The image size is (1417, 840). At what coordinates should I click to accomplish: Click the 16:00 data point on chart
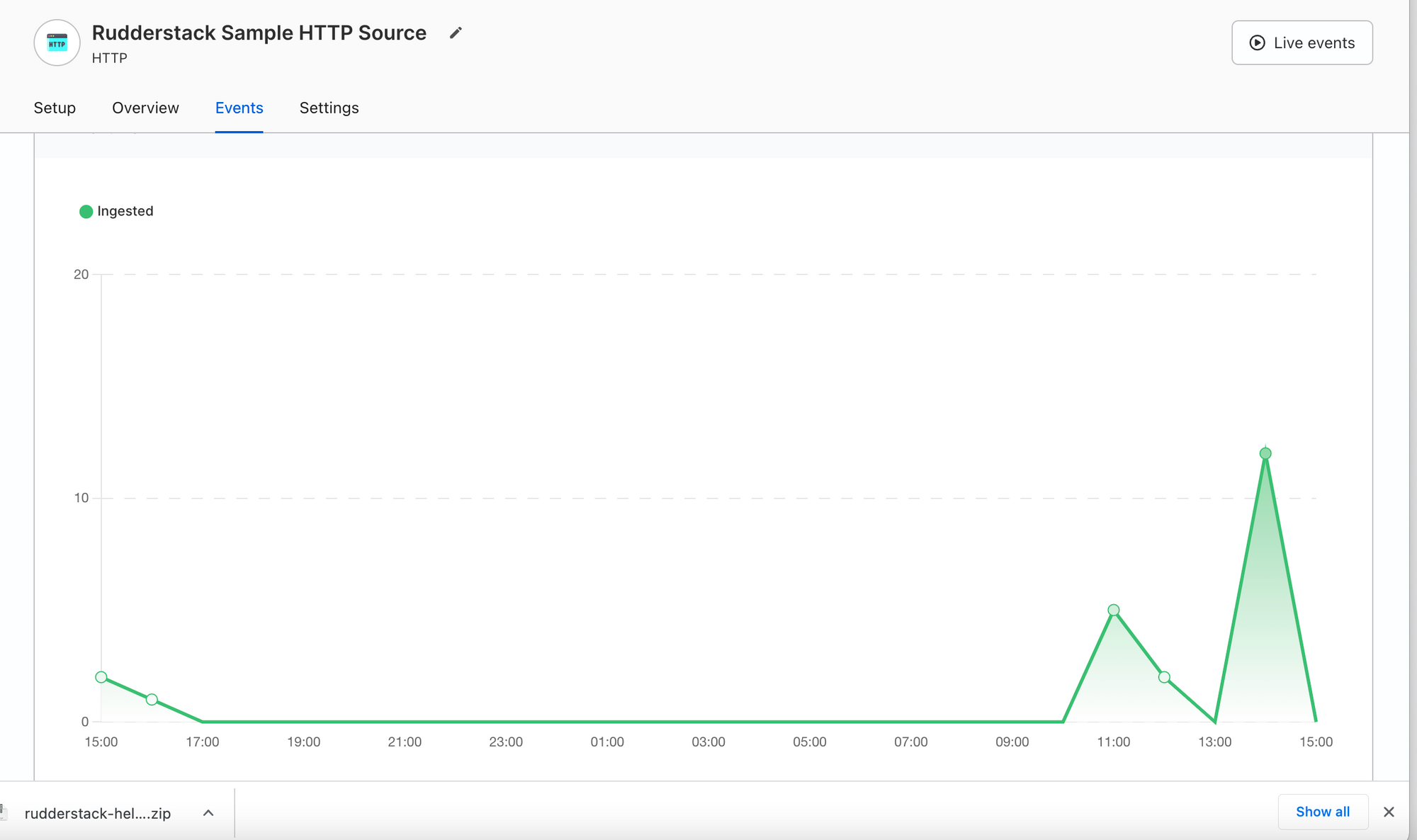pos(152,700)
